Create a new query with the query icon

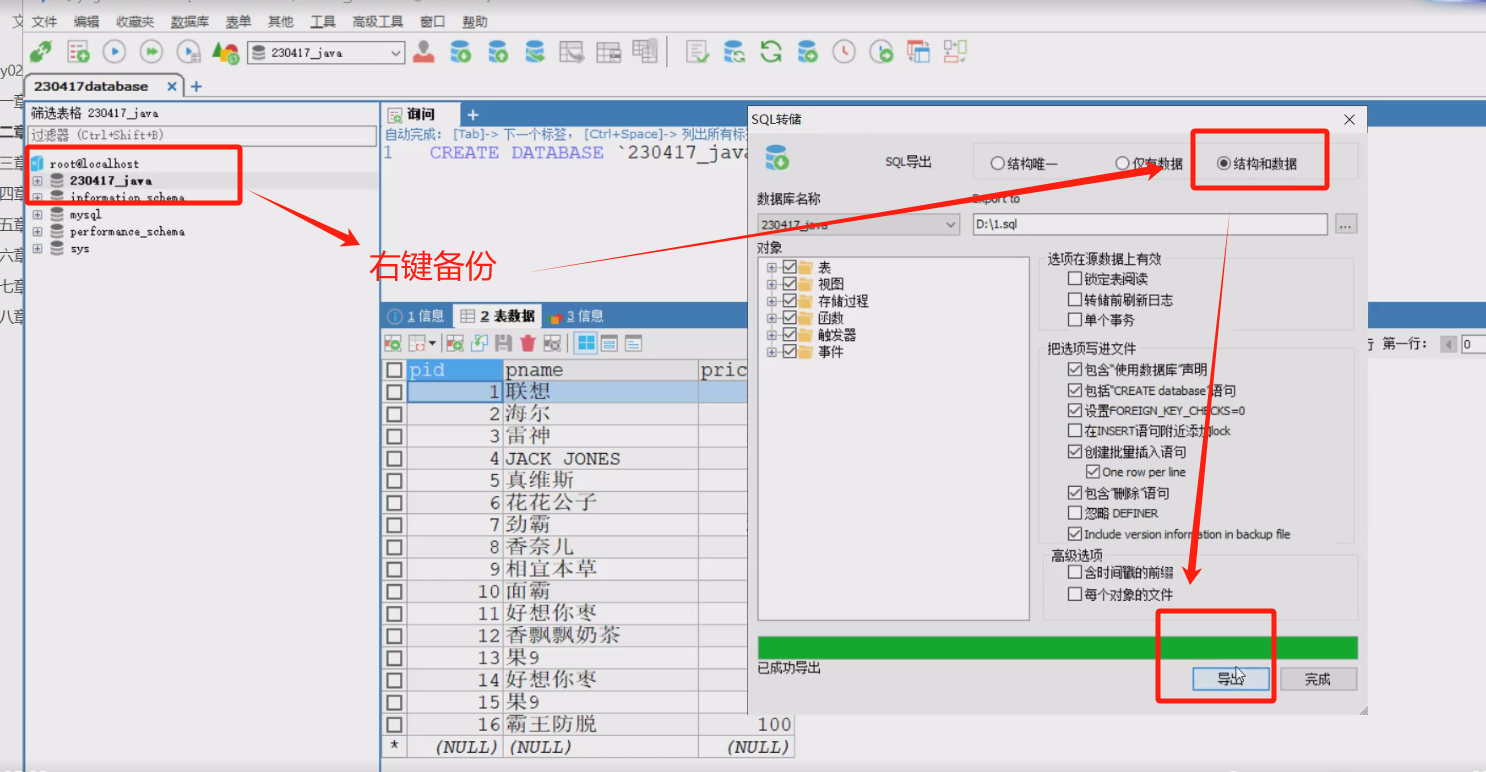pyautogui.click(x=78, y=52)
